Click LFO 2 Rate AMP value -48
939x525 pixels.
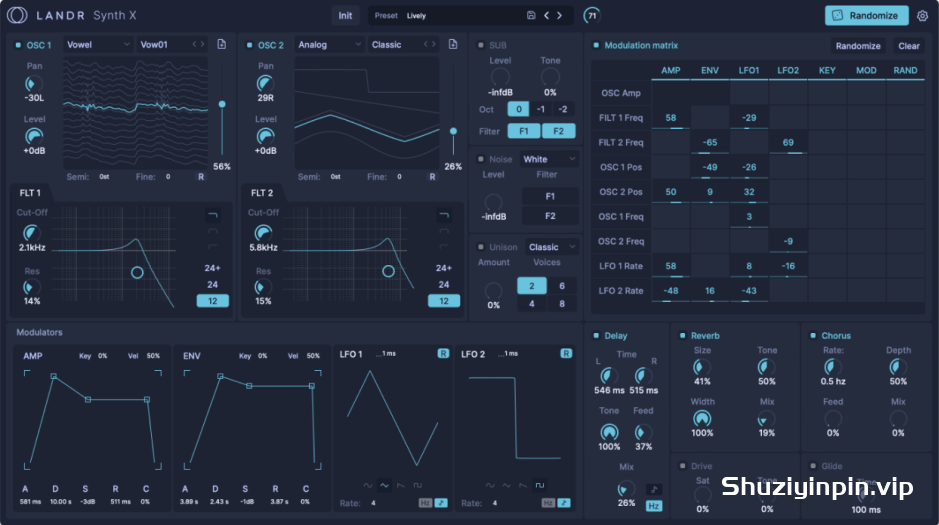click(x=671, y=290)
